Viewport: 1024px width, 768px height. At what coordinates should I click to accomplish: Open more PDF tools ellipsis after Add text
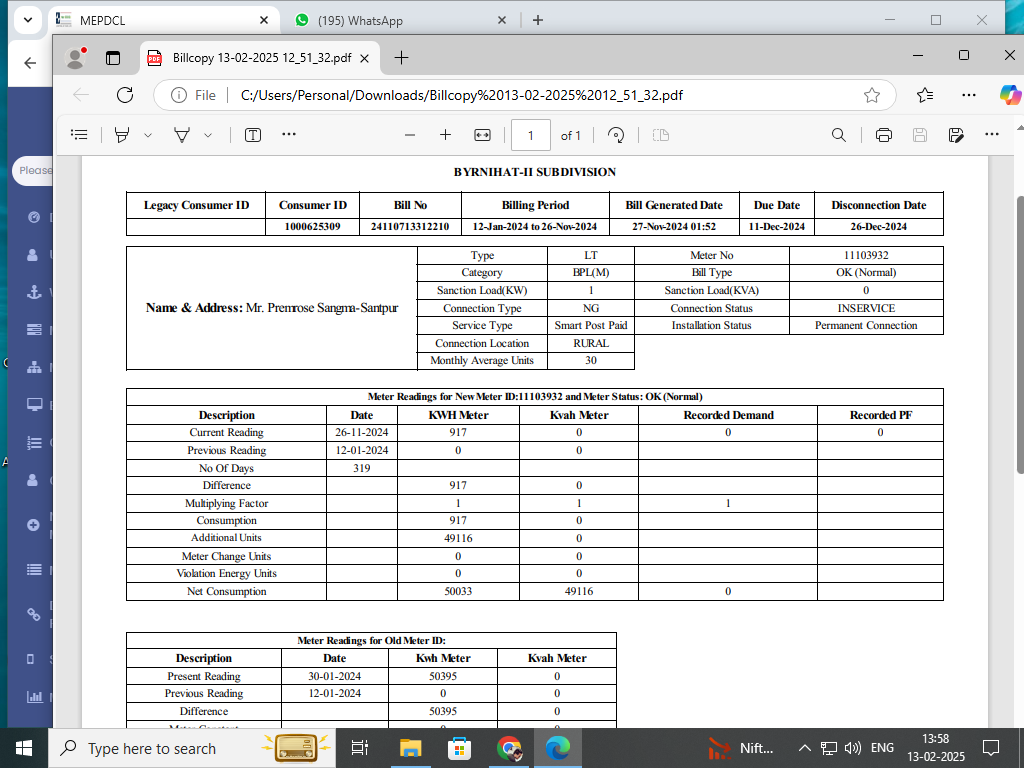289,135
